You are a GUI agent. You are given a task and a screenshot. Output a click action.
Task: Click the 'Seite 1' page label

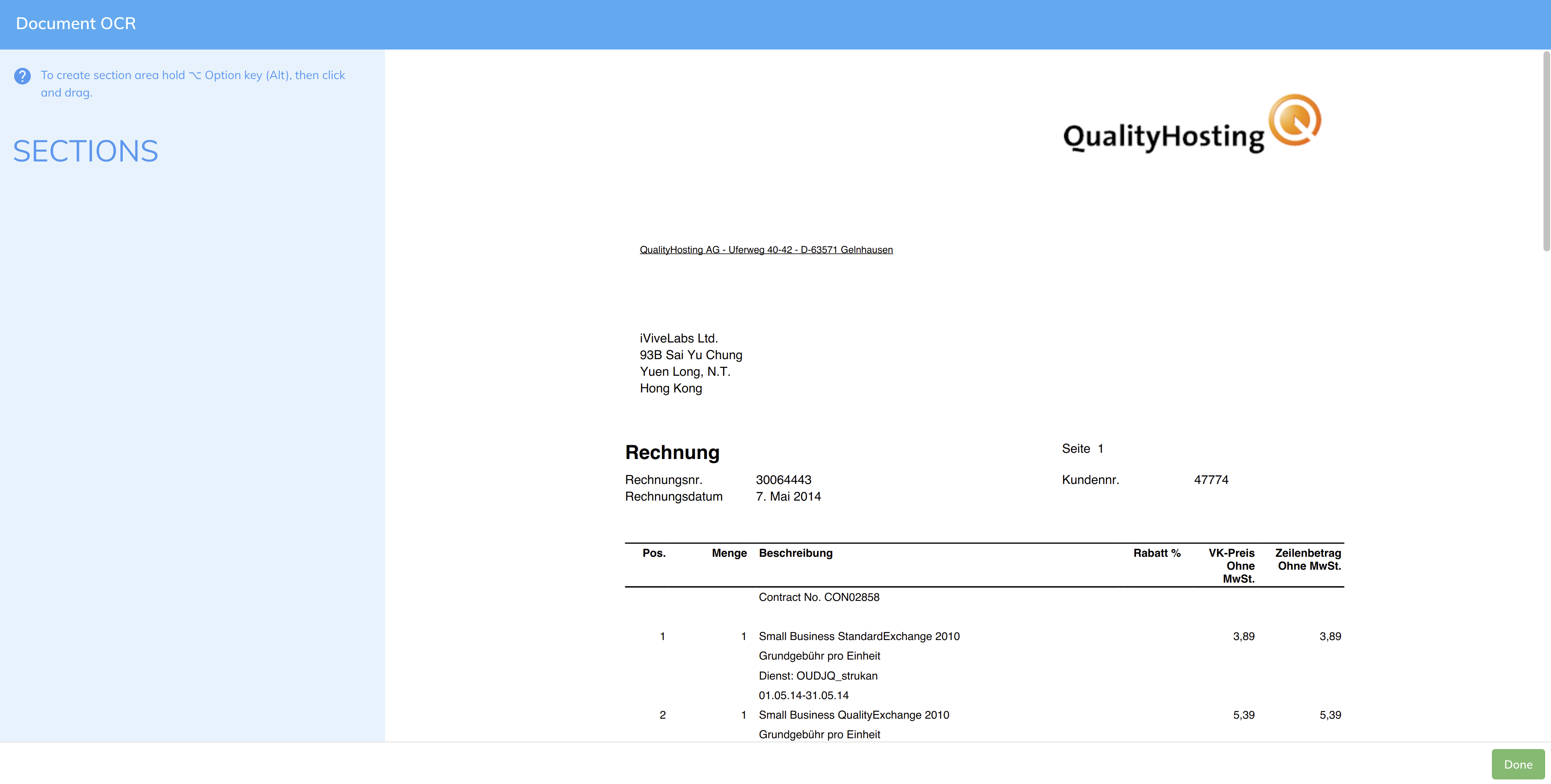coord(1083,449)
